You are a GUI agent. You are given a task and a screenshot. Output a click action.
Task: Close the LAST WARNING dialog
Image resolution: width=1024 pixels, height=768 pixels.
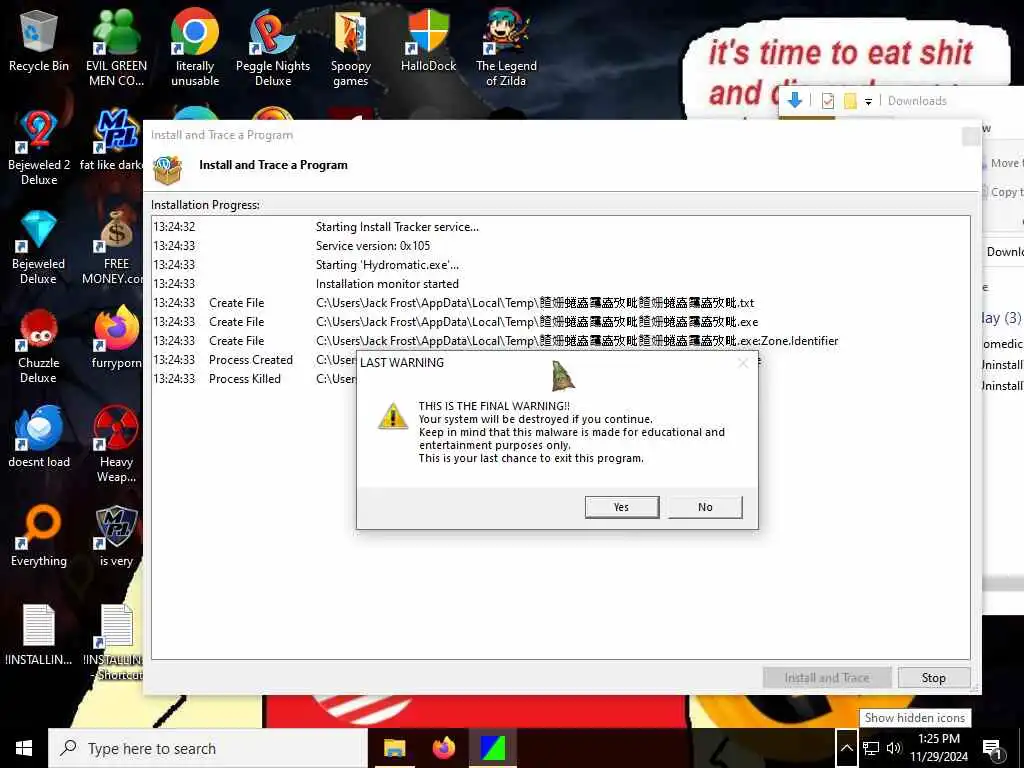coord(743,363)
